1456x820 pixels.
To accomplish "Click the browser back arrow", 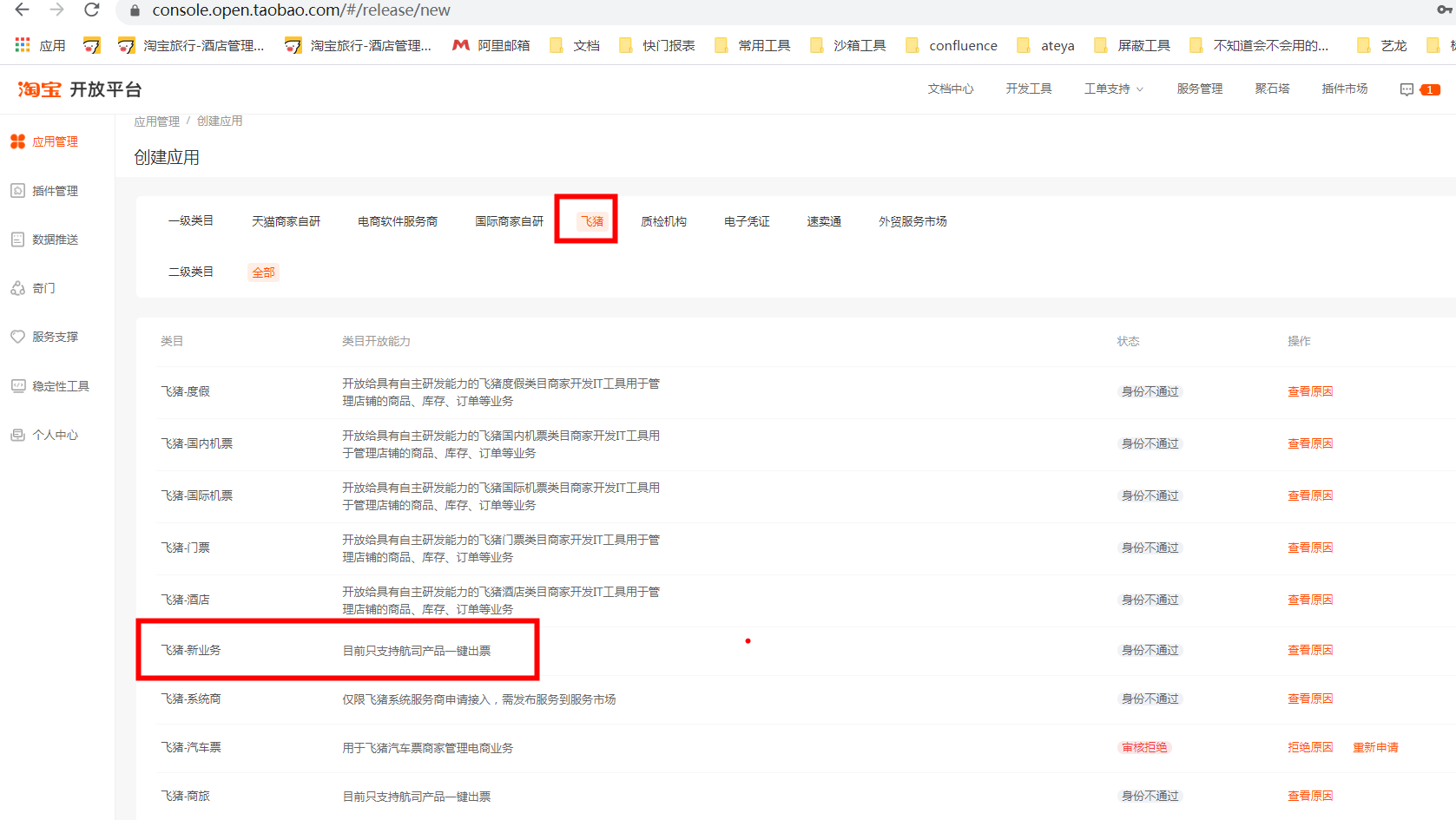I will click(x=23, y=10).
